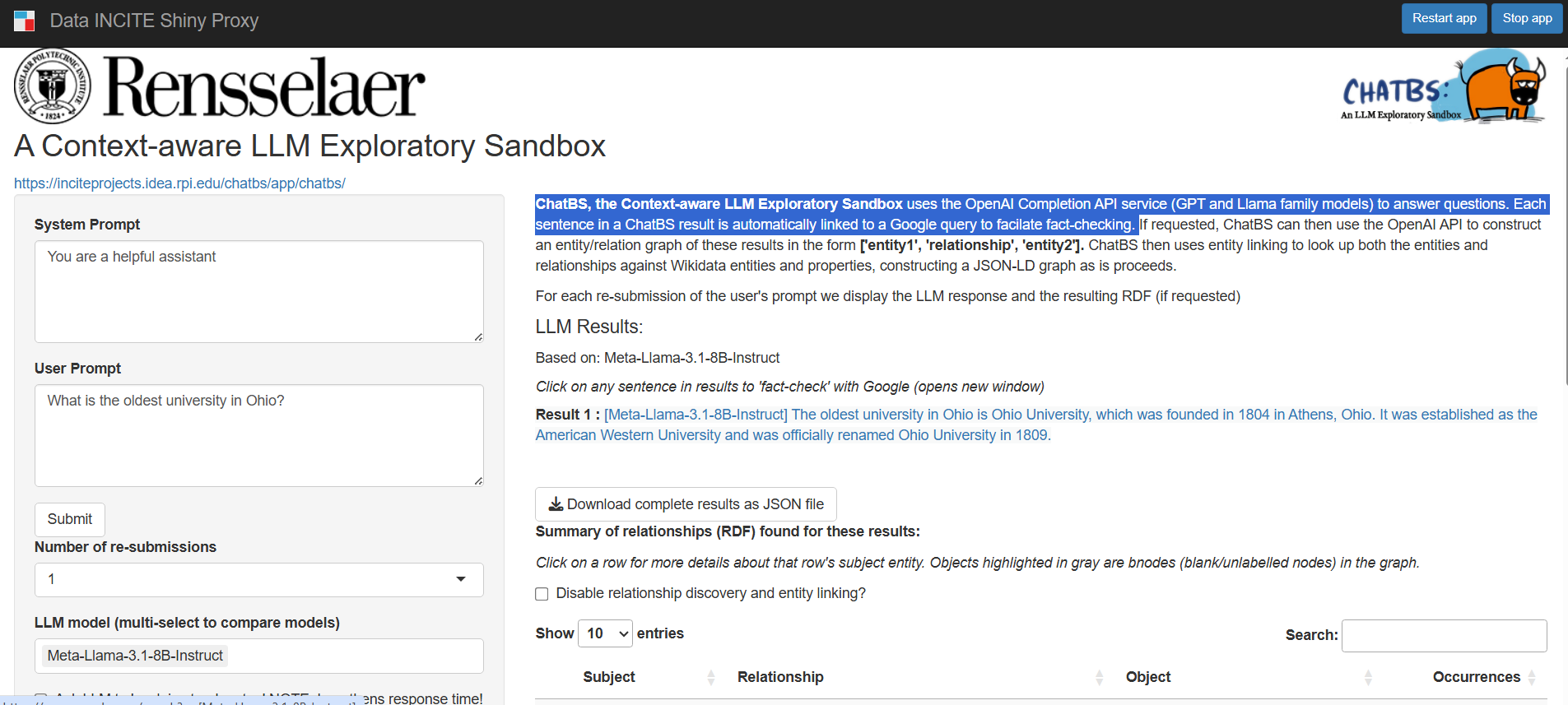Click the 'User Prompt' label

tap(77, 369)
